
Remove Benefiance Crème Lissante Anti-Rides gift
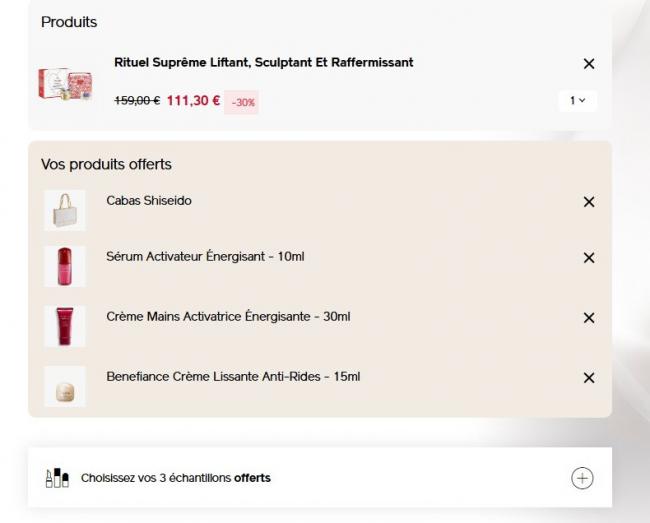[588, 378]
